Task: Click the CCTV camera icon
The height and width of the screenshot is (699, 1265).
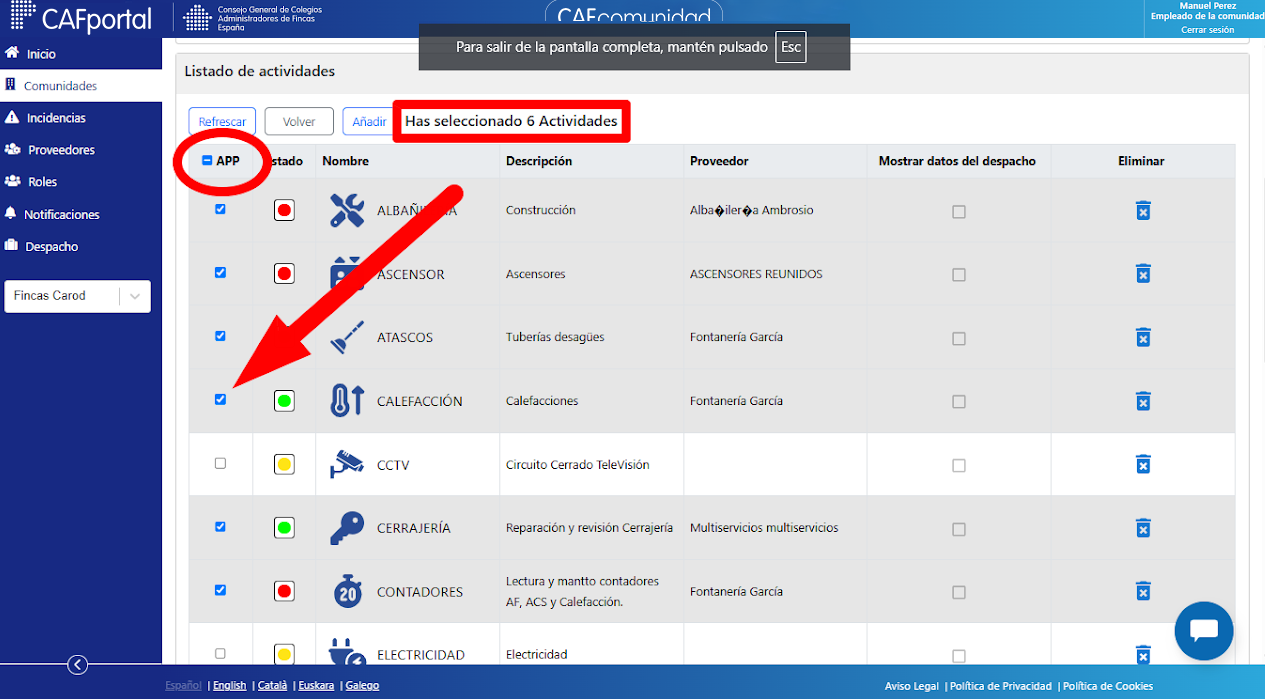Action: (347, 464)
